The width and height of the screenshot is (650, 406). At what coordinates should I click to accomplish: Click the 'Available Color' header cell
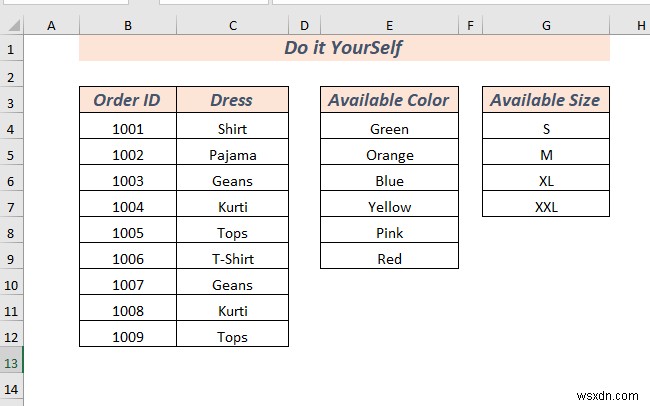point(389,100)
